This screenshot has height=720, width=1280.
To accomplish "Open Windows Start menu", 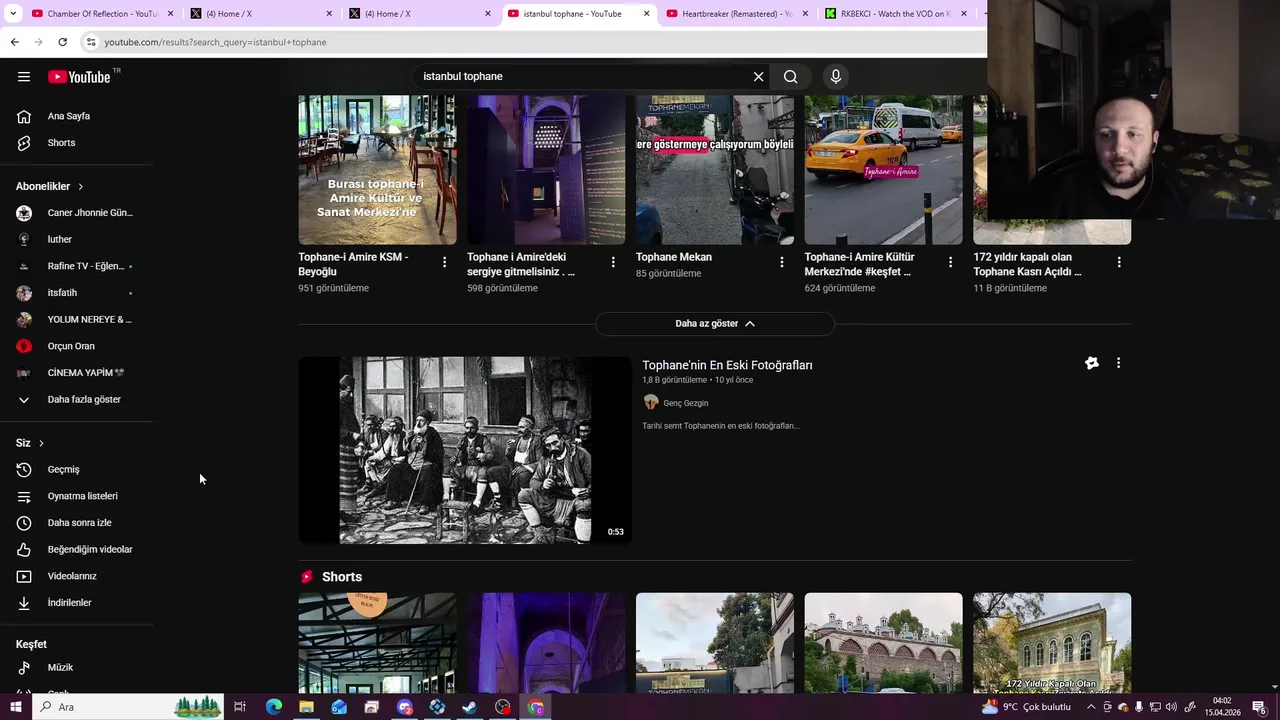I will [x=15, y=707].
